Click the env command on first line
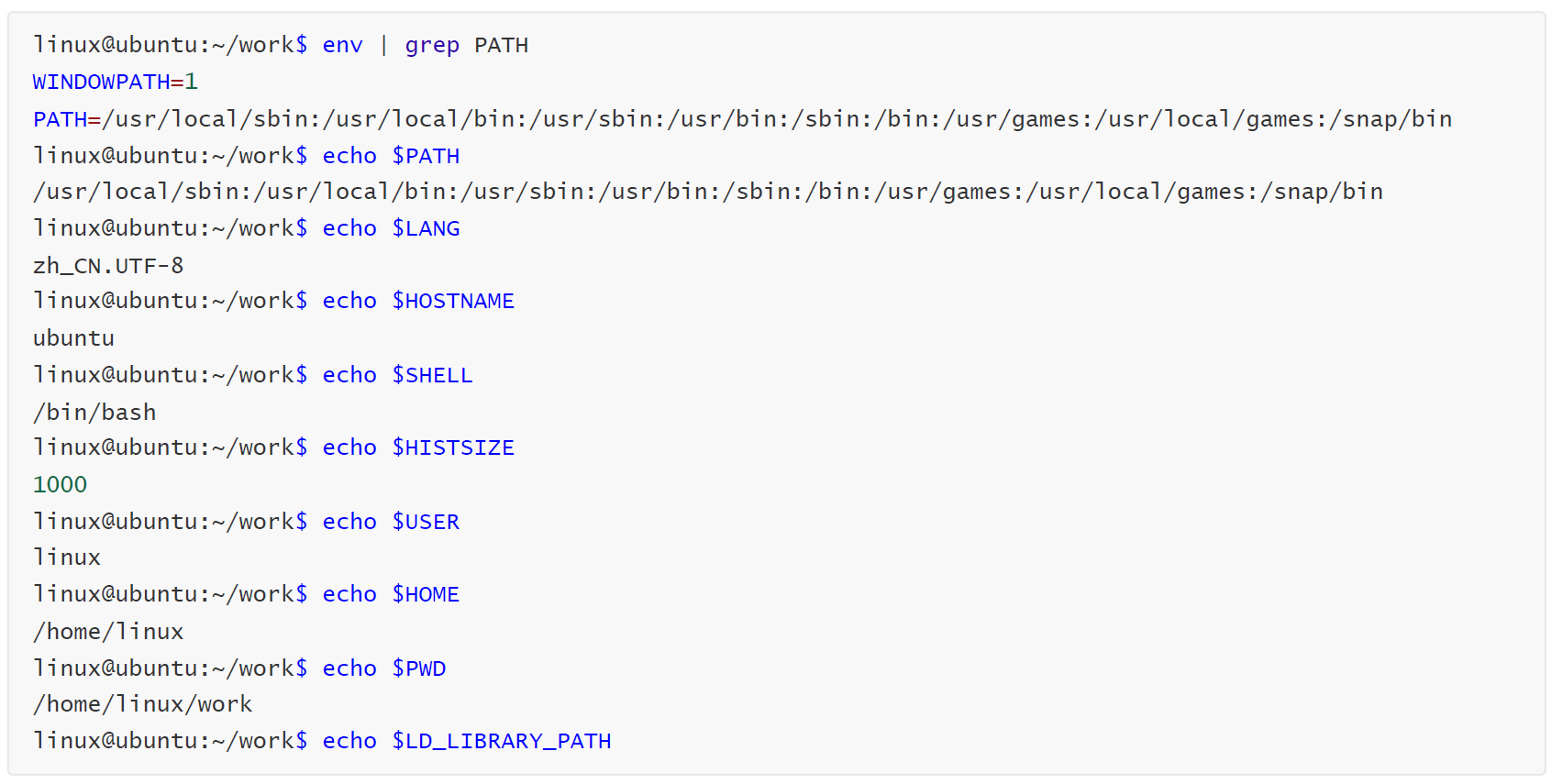The image size is (1552, 784). (342, 45)
